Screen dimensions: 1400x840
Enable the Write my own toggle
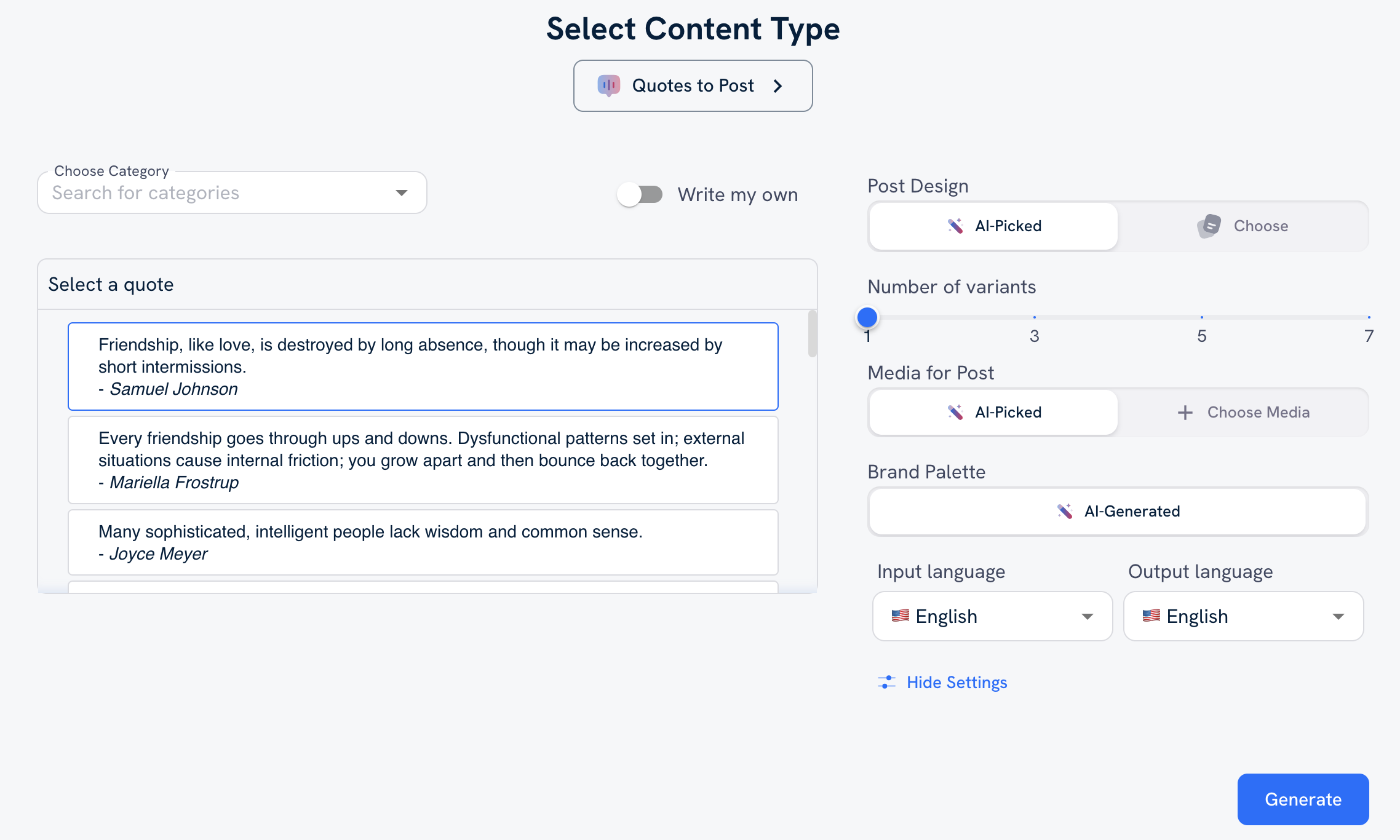[x=640, y=194]
